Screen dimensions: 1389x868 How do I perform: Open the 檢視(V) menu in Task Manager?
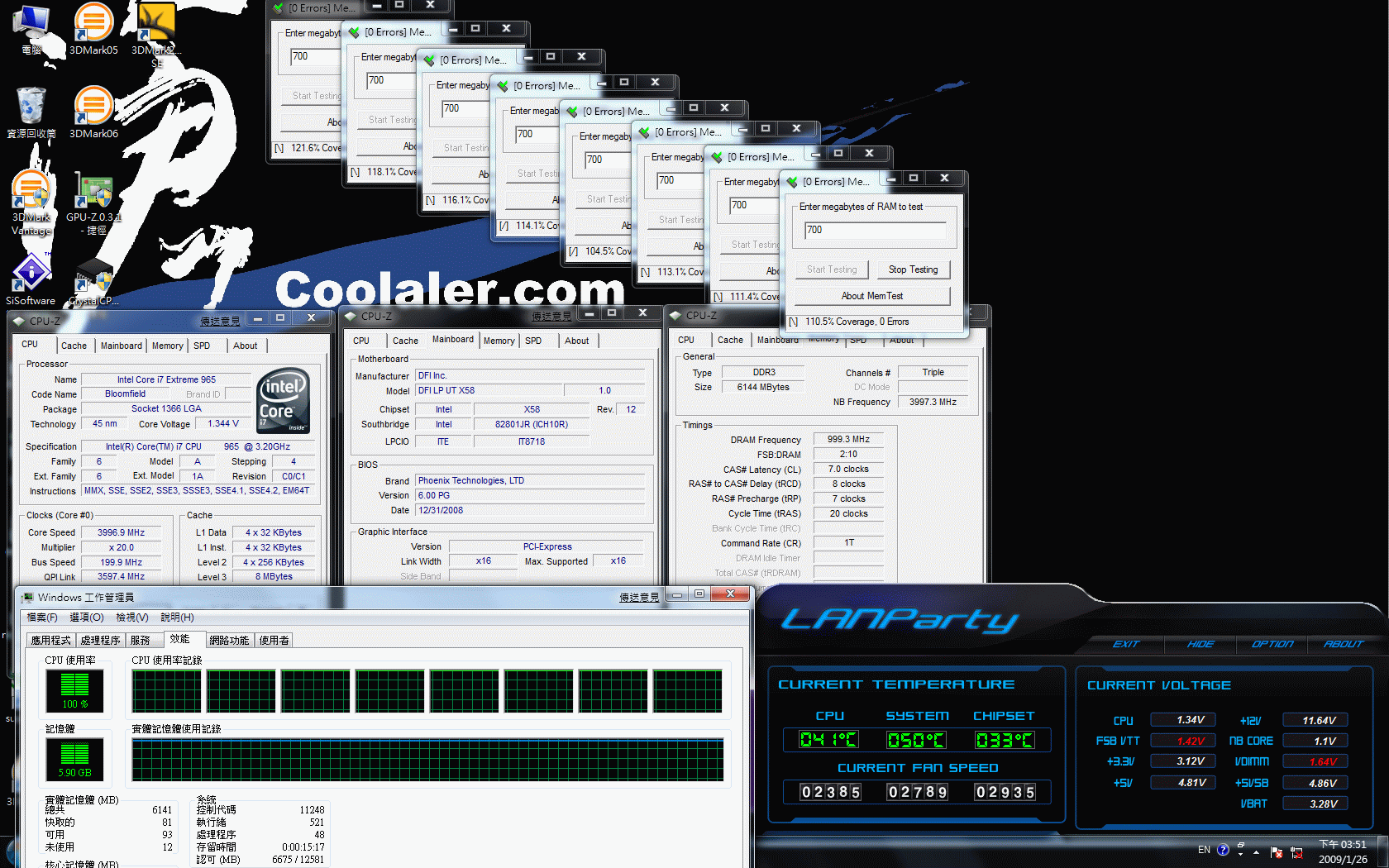pyautogui.click(x=132, y=618)
